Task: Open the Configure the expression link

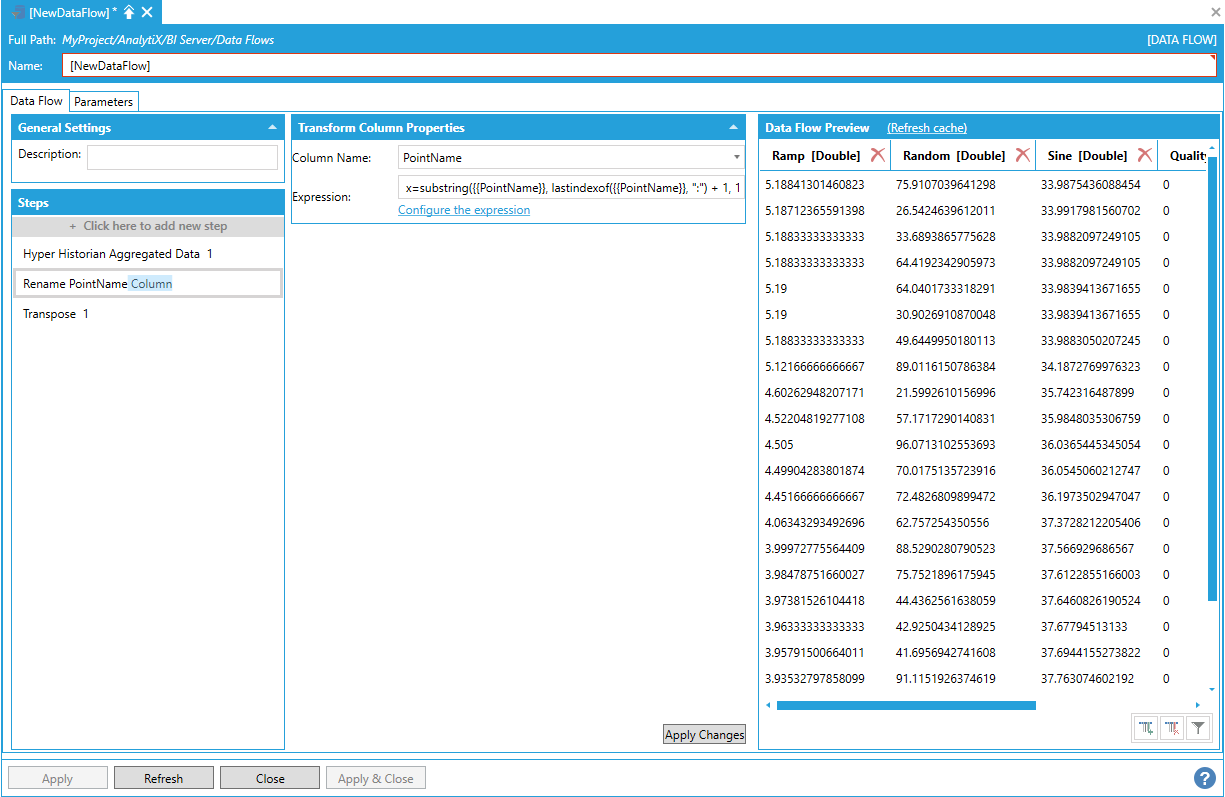Action: pyautogui.click(x=464, y=210)
